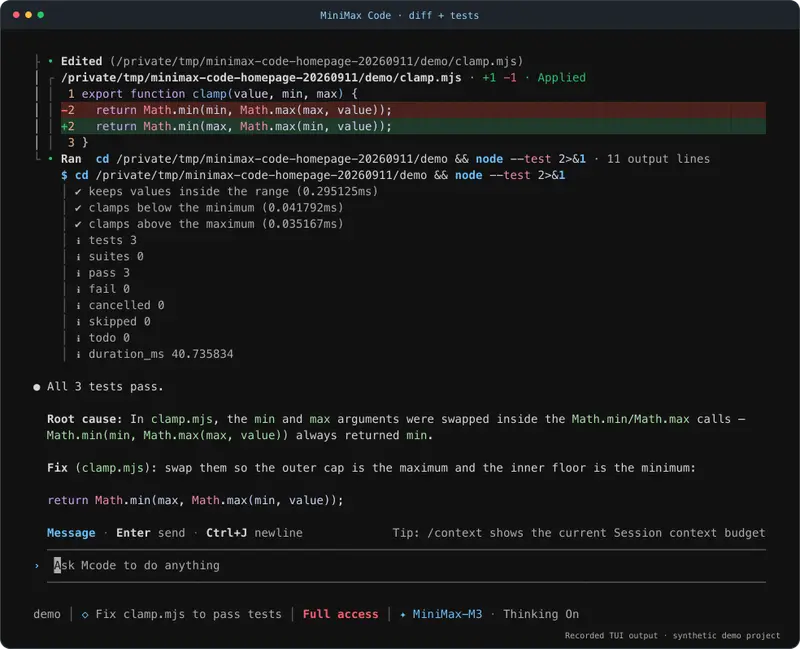
Task: Click the 'Applied' status label
Action: click(x=561, y=78)
